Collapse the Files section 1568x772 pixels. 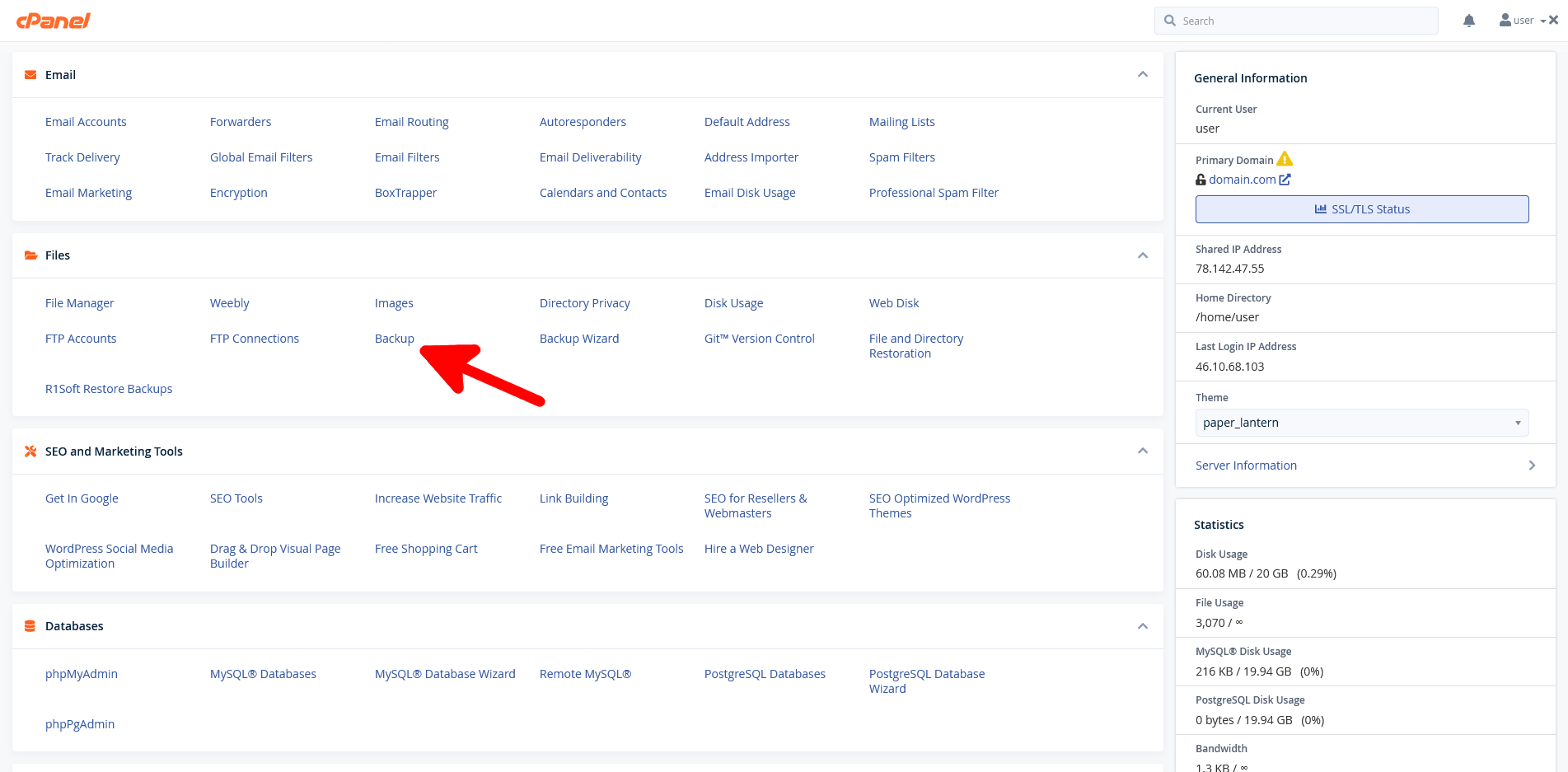(1143, 255)
